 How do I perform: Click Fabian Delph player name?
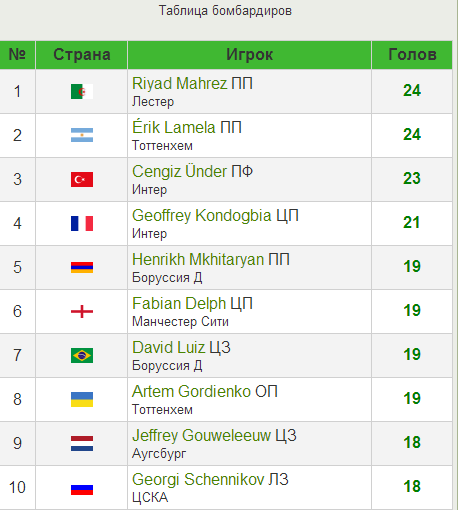(179, 303)
